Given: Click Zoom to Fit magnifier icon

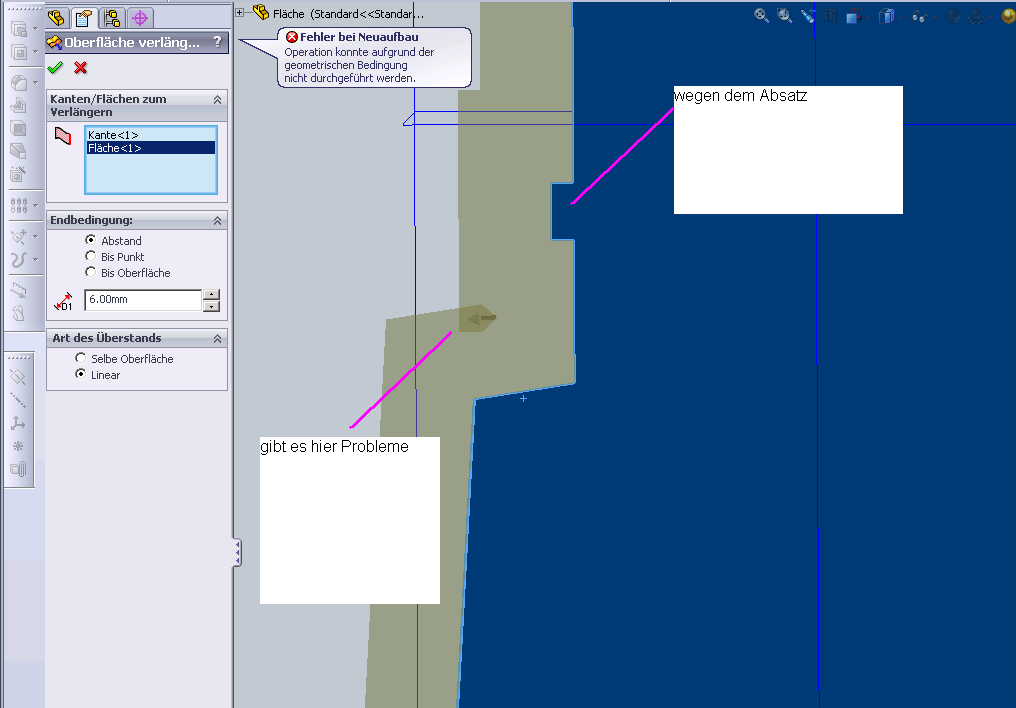Looking at the screenshot, I should (761, 16).
